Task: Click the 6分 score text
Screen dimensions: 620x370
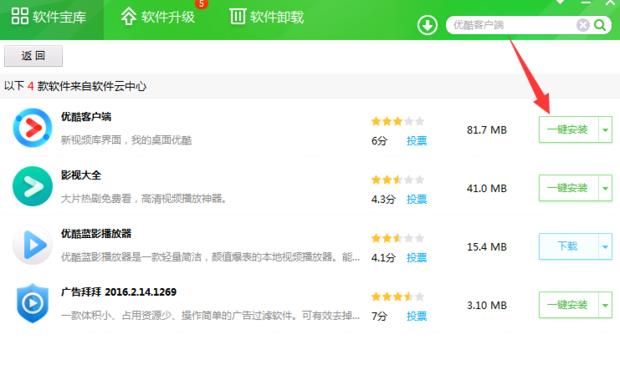Action: 379,141
